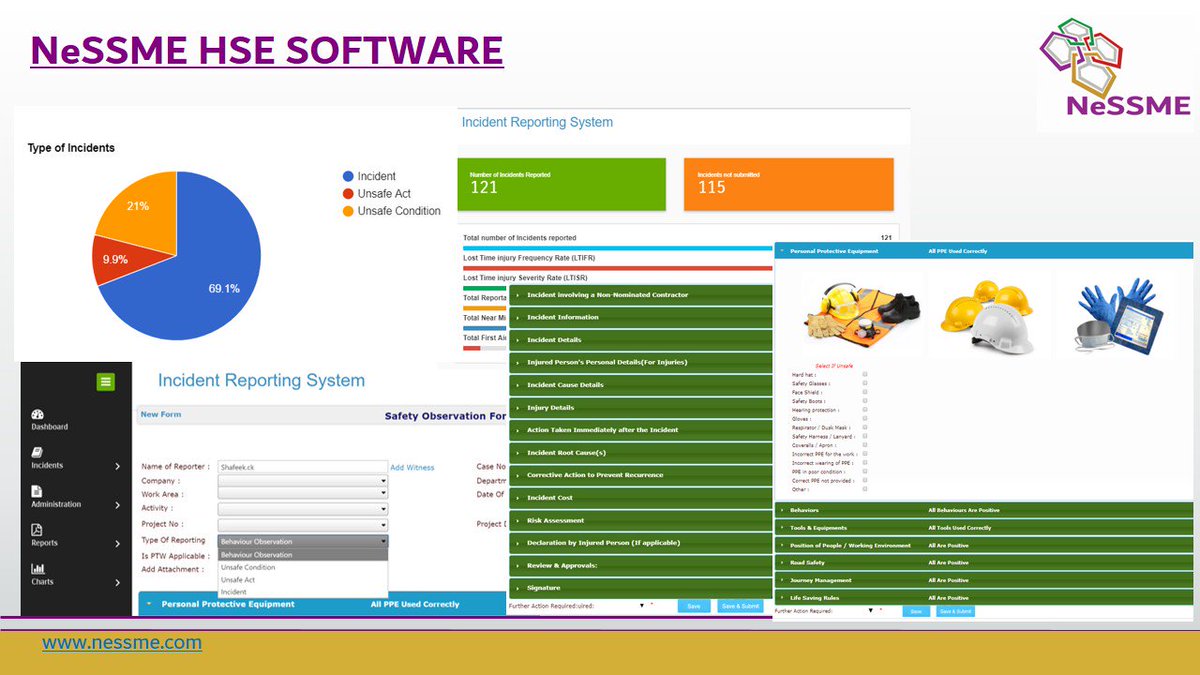Tick the Other checkbox in PPE list
Screen dimensions: 1200x675
[865, 489]
